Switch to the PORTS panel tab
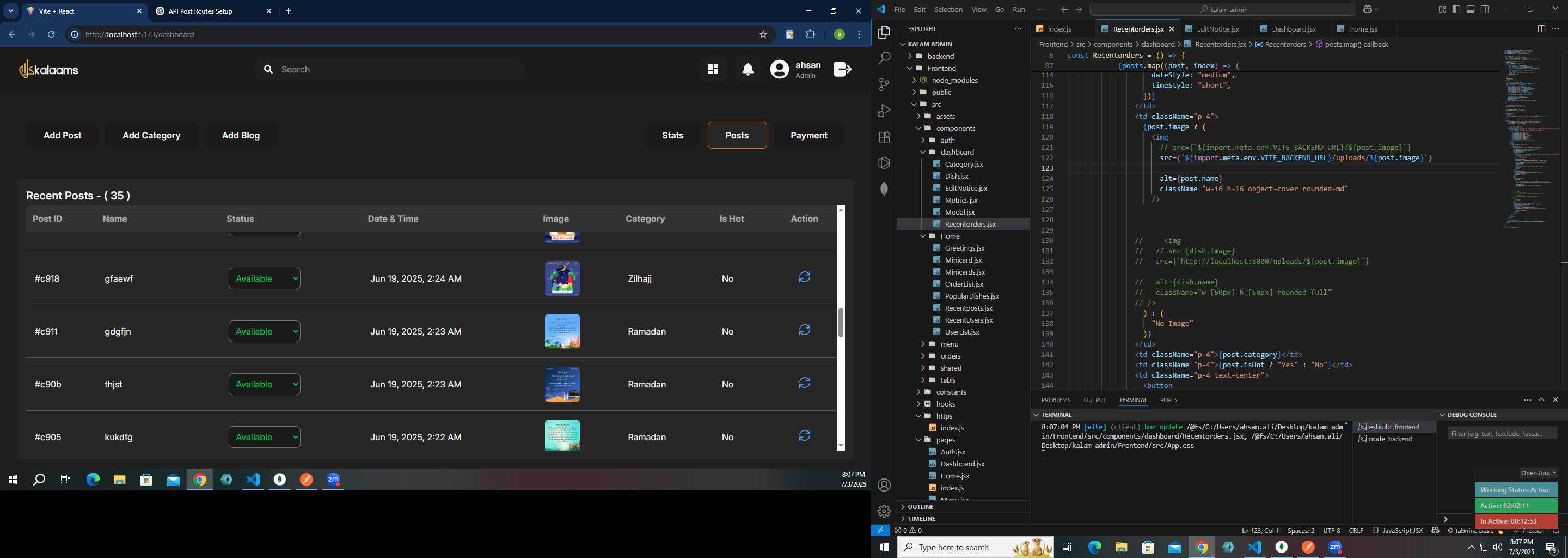1568x558 pixels. pyautogui.click(x=1169, y=400)
